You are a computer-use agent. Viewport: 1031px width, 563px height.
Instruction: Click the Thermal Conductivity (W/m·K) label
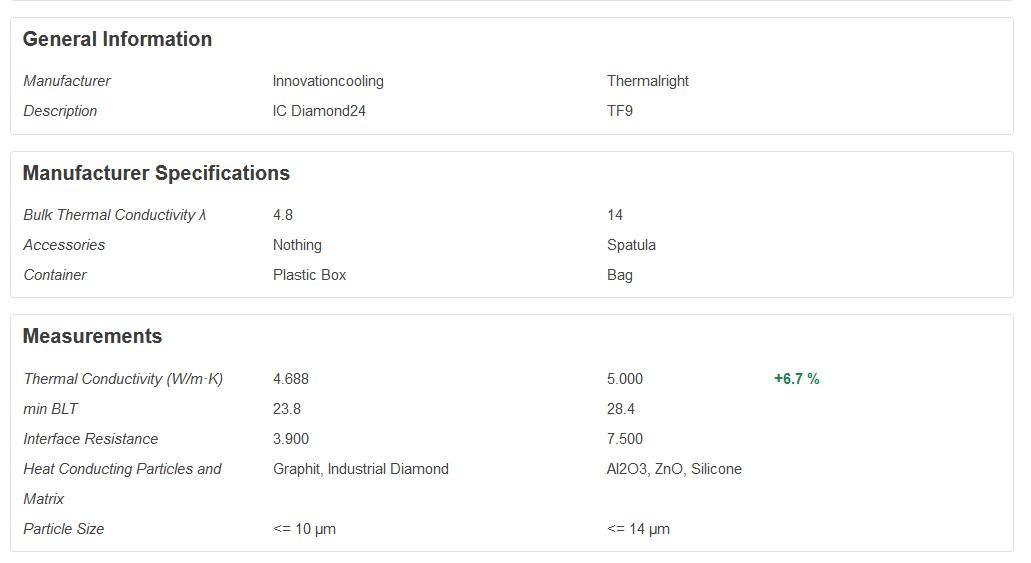pos(123,379)
